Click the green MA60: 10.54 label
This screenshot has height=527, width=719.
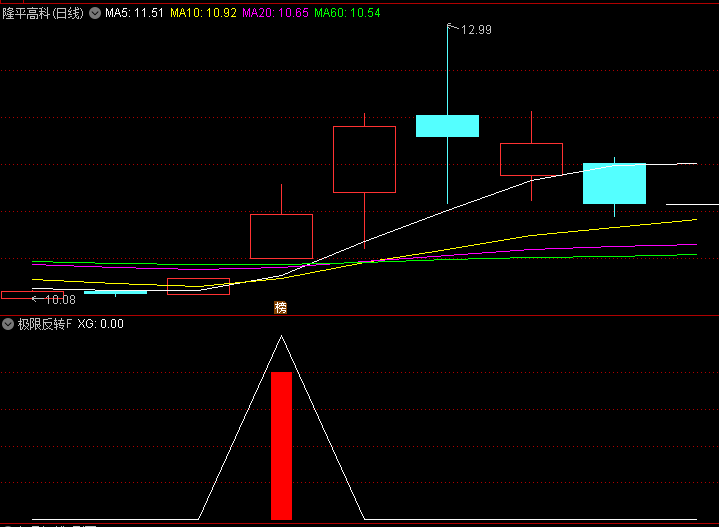348,14
